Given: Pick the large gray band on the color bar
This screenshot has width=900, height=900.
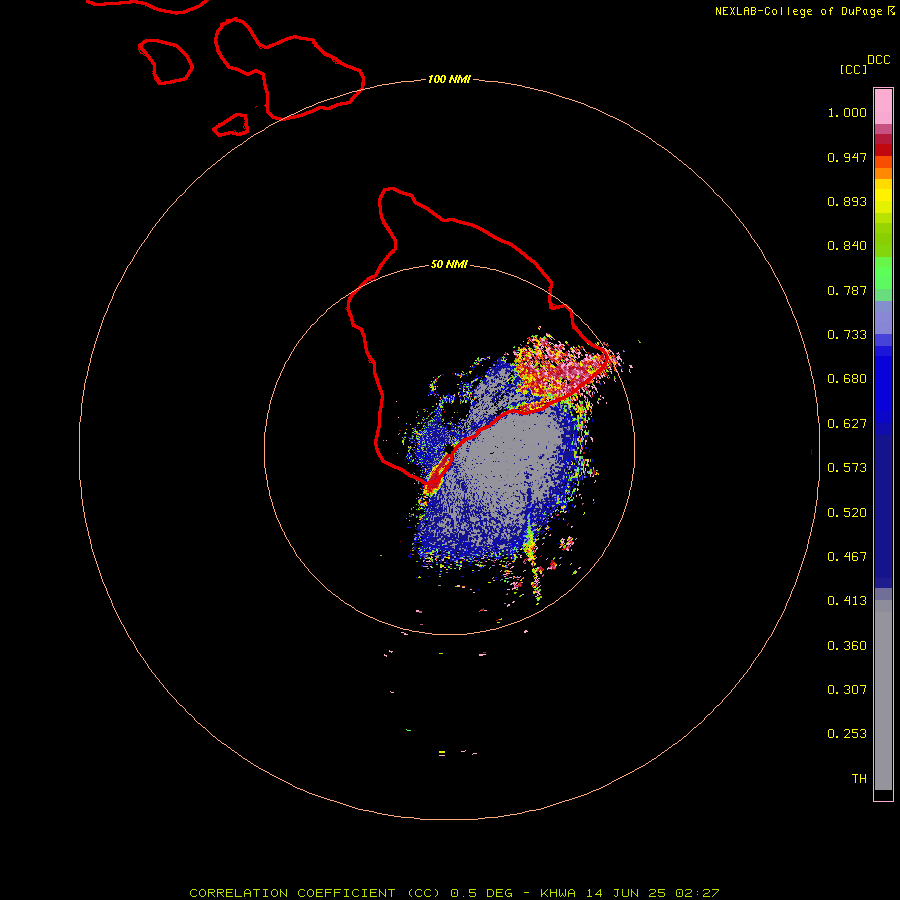Looking at the screenshot, I should pos(883,695).
